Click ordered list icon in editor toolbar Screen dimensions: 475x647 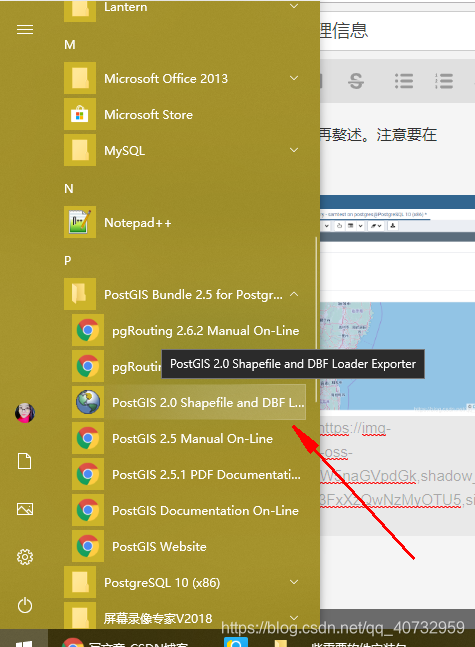444,80
